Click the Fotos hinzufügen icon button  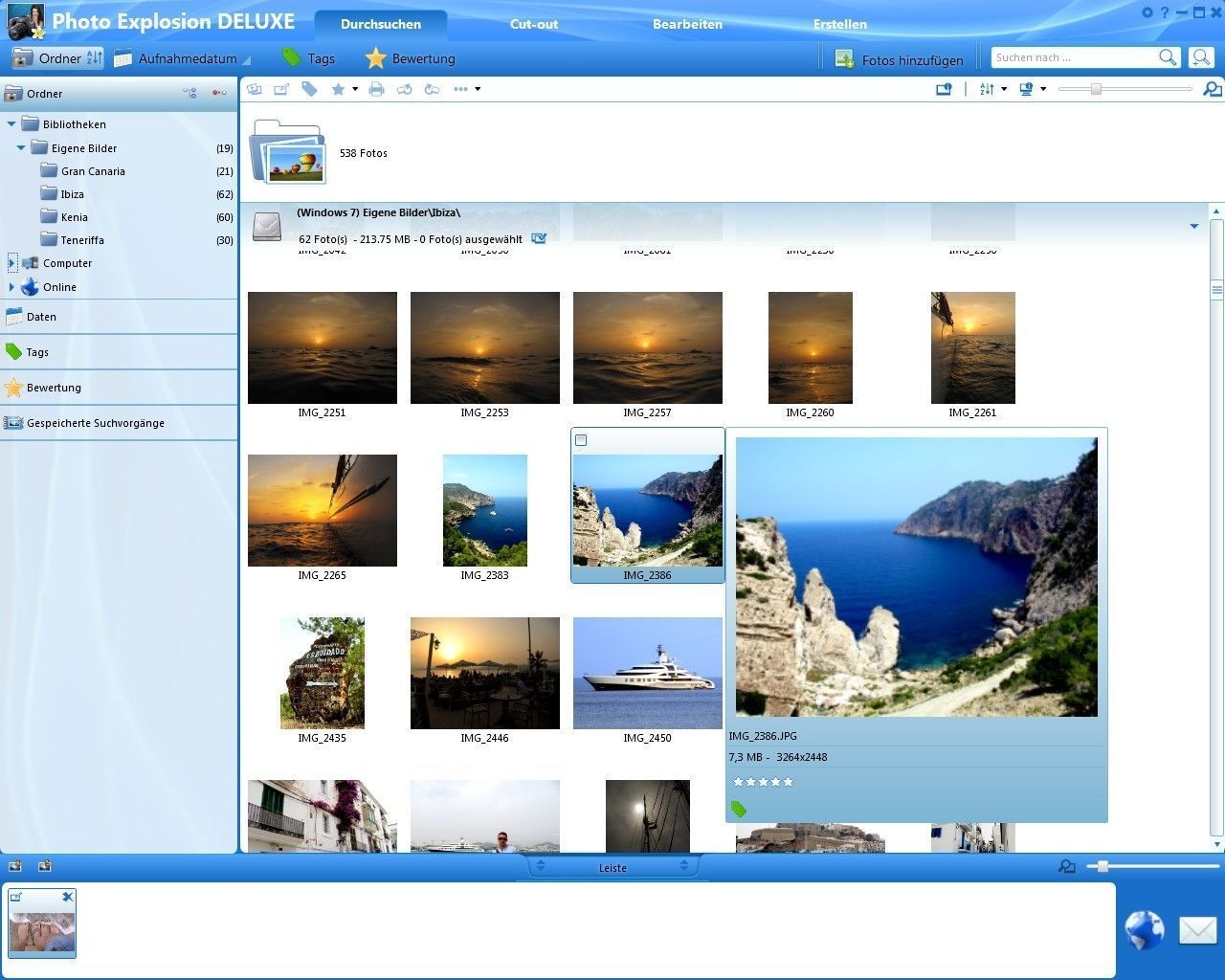click(844, 59)
